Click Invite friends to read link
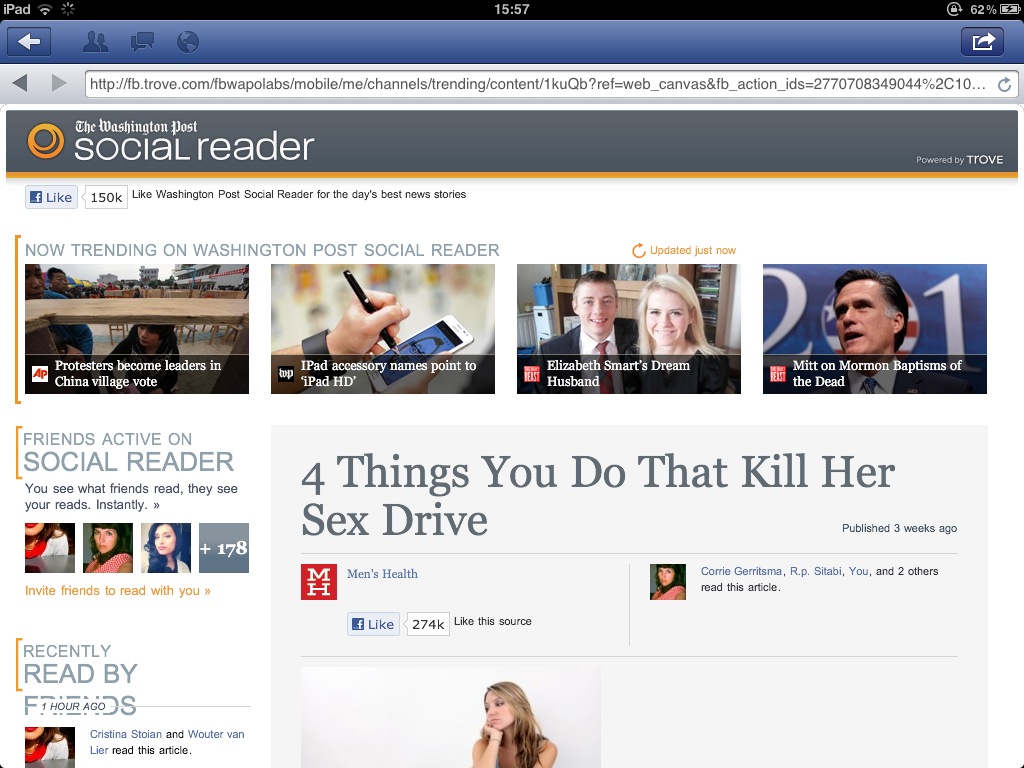 [118, 591]
